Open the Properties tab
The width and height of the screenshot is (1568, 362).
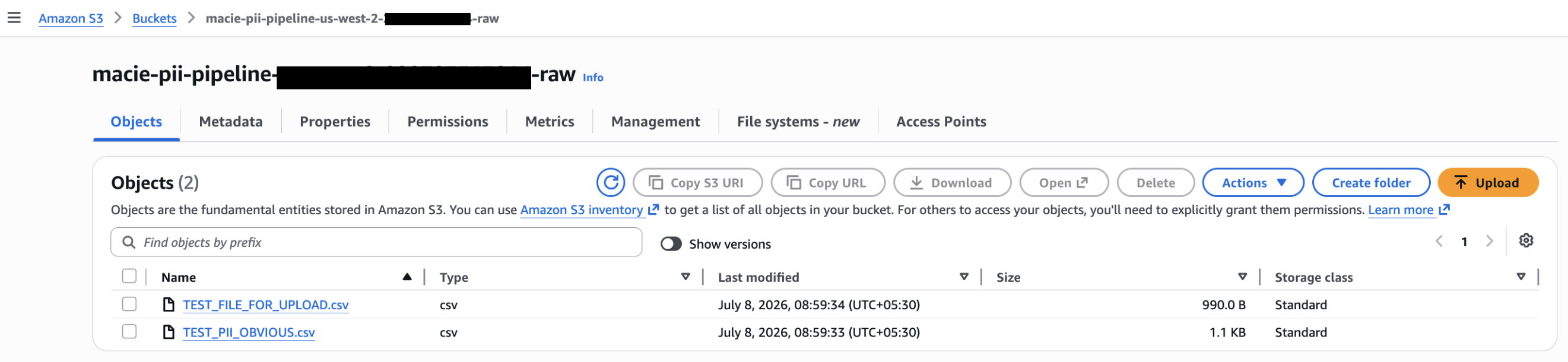pyautogui.click(x=335, y=122)
